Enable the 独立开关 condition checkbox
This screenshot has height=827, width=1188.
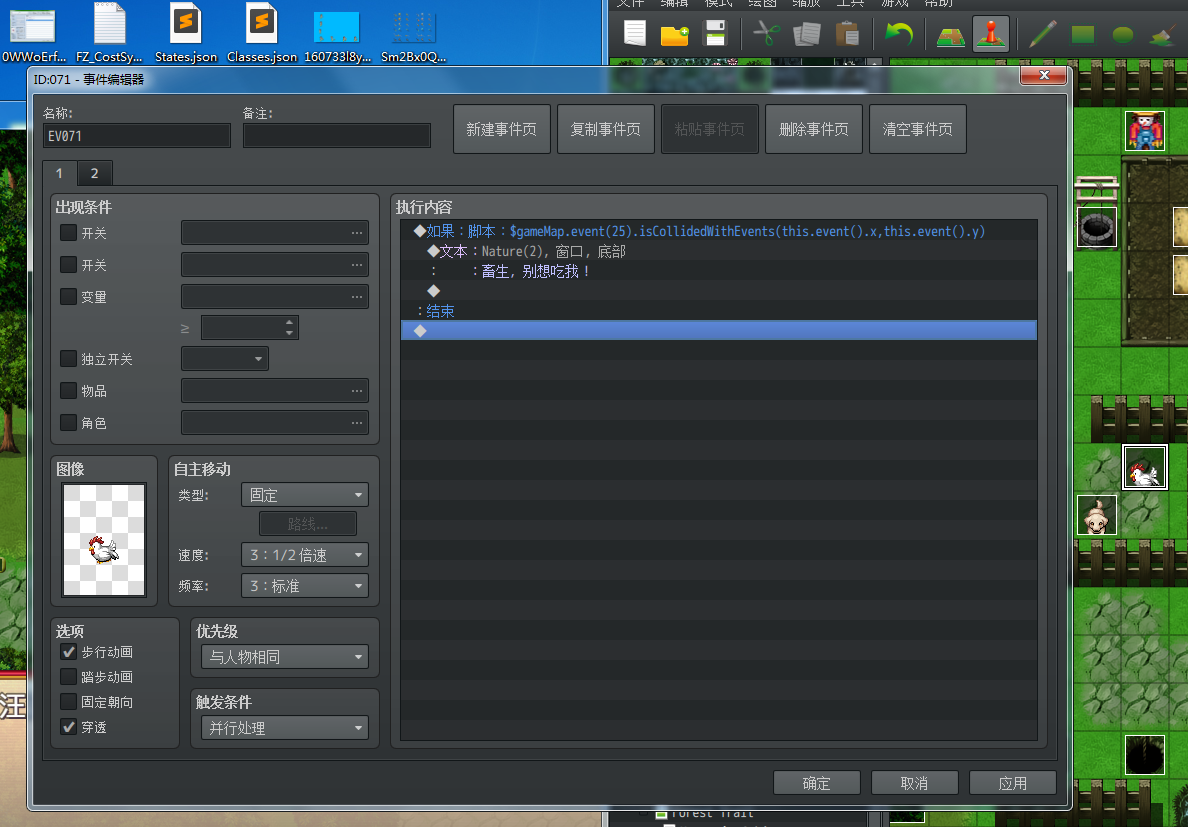coord(68,358)
